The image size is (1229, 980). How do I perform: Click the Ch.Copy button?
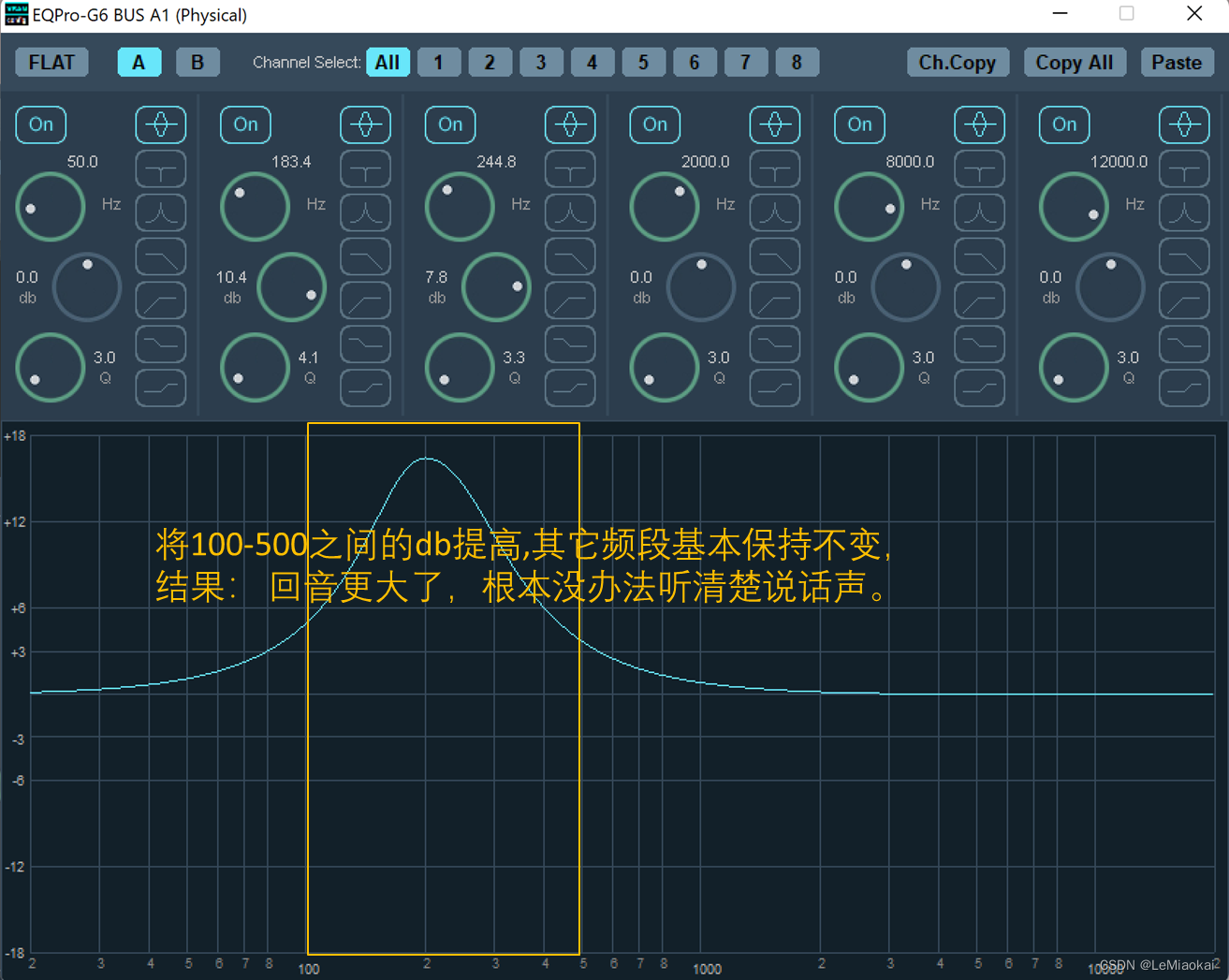click(x=958, y=63)
